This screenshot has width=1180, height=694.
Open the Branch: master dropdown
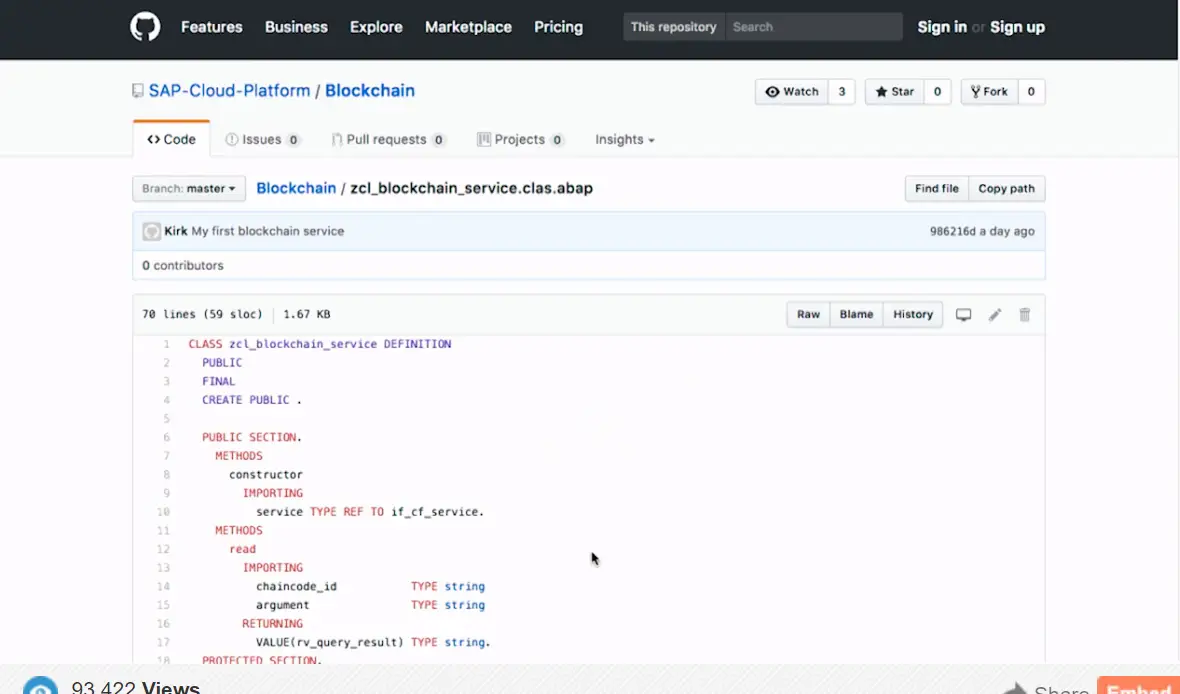pos(189,188)
